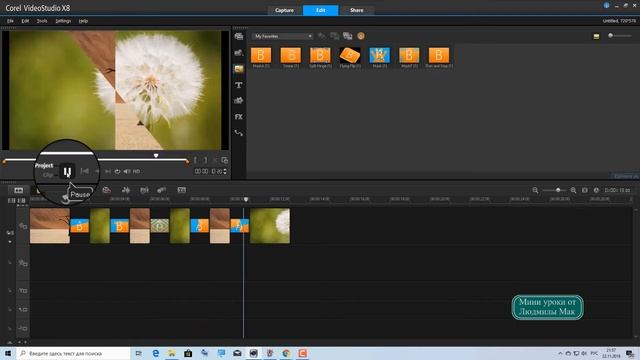Set the mark-in point in the preview
Viewport: 640px width, 360px height.
point(195,160)
